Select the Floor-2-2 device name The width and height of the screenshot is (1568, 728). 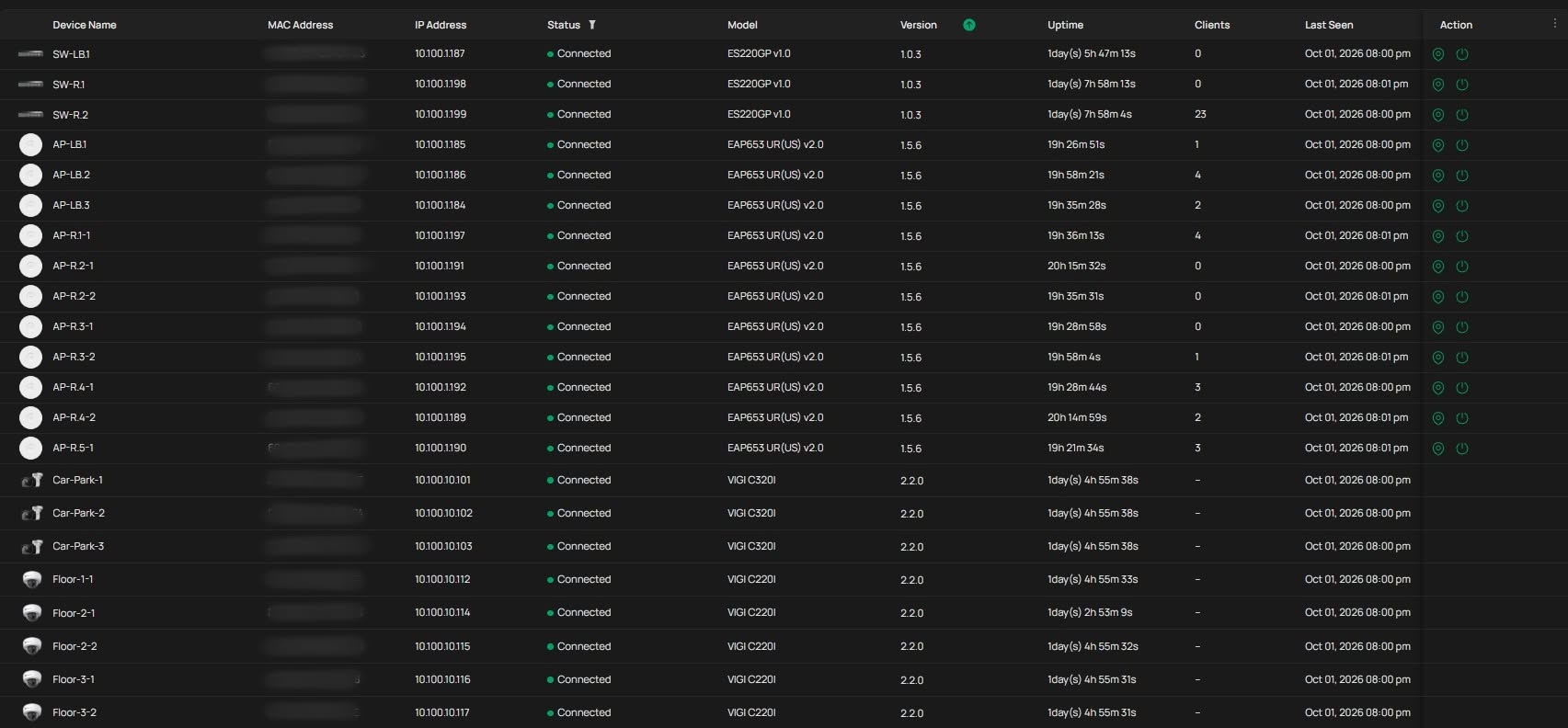click(74, 646)
